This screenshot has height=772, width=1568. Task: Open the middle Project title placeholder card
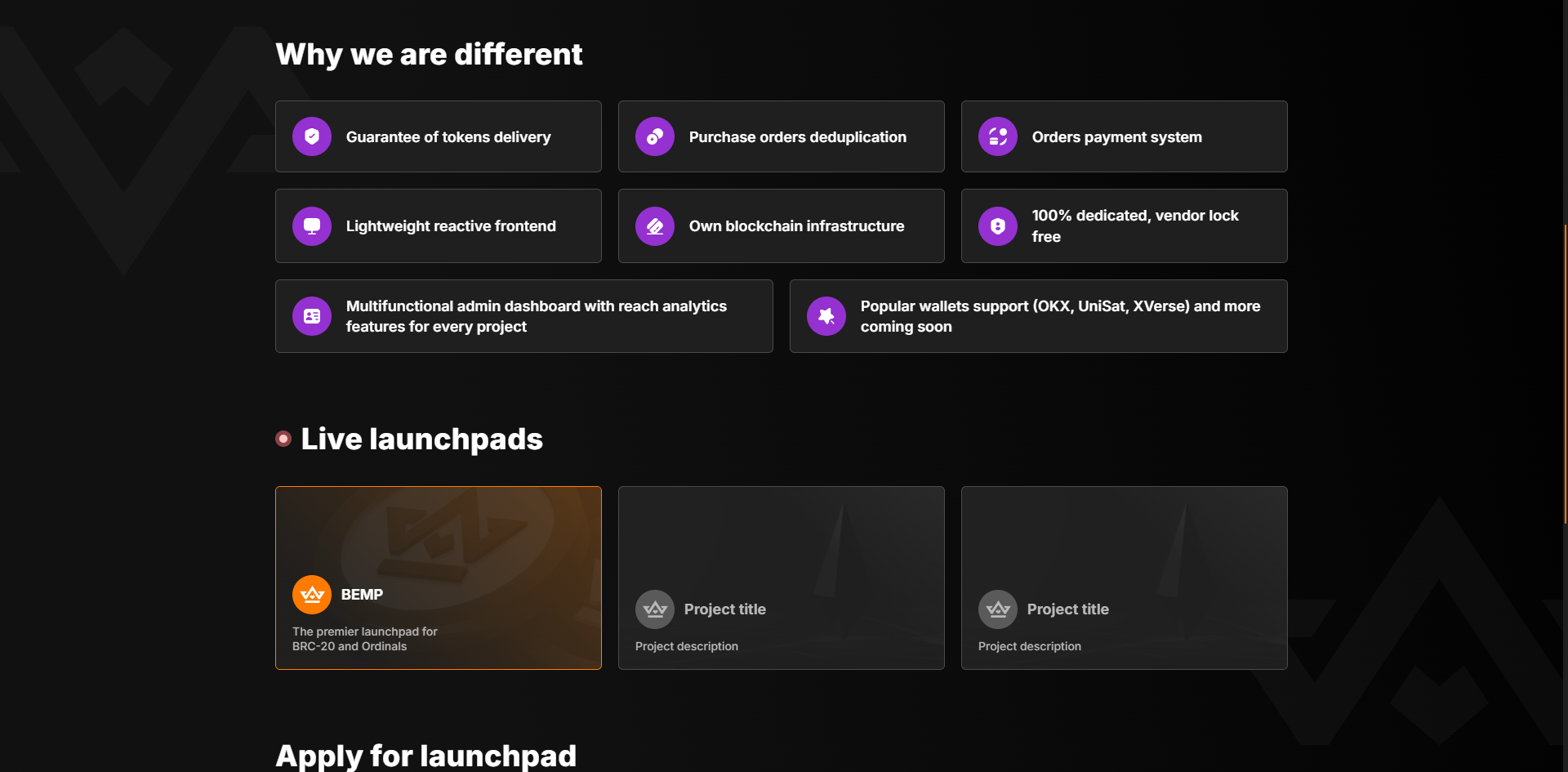click(782, 578)
